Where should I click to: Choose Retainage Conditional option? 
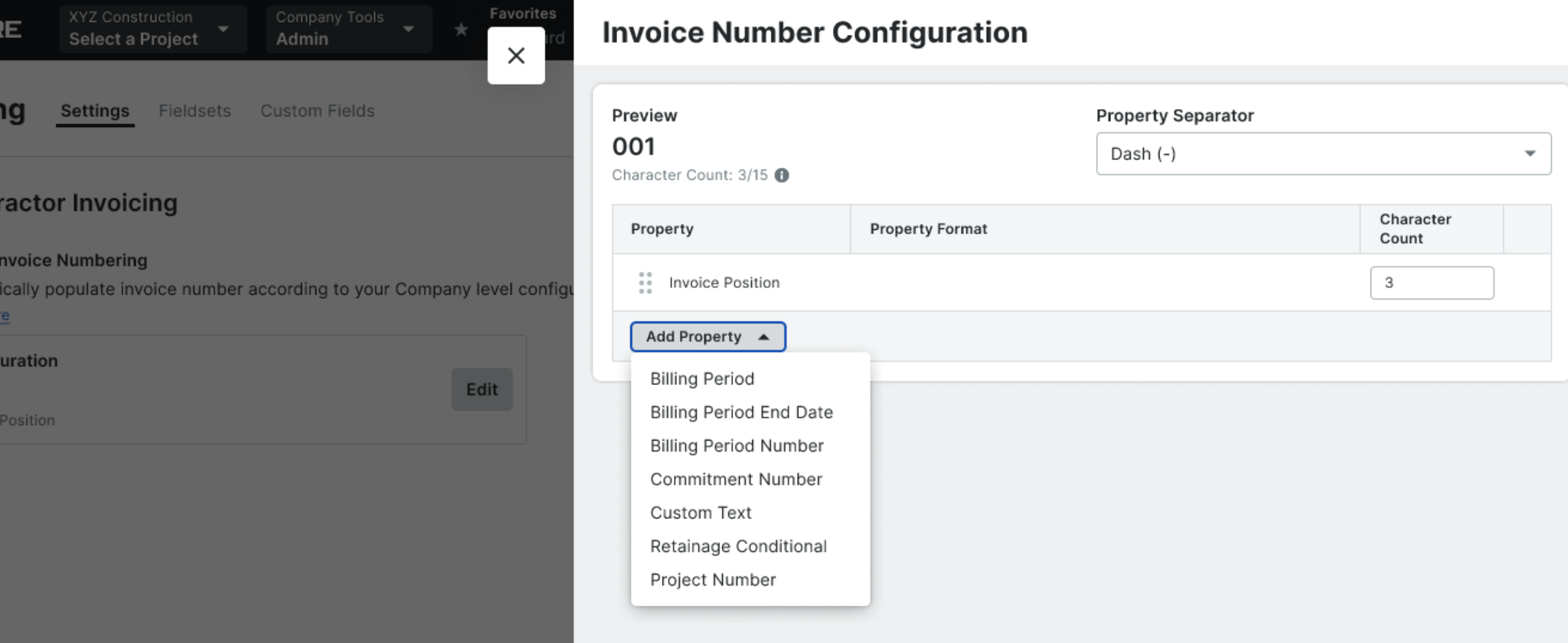pos(739,546)
